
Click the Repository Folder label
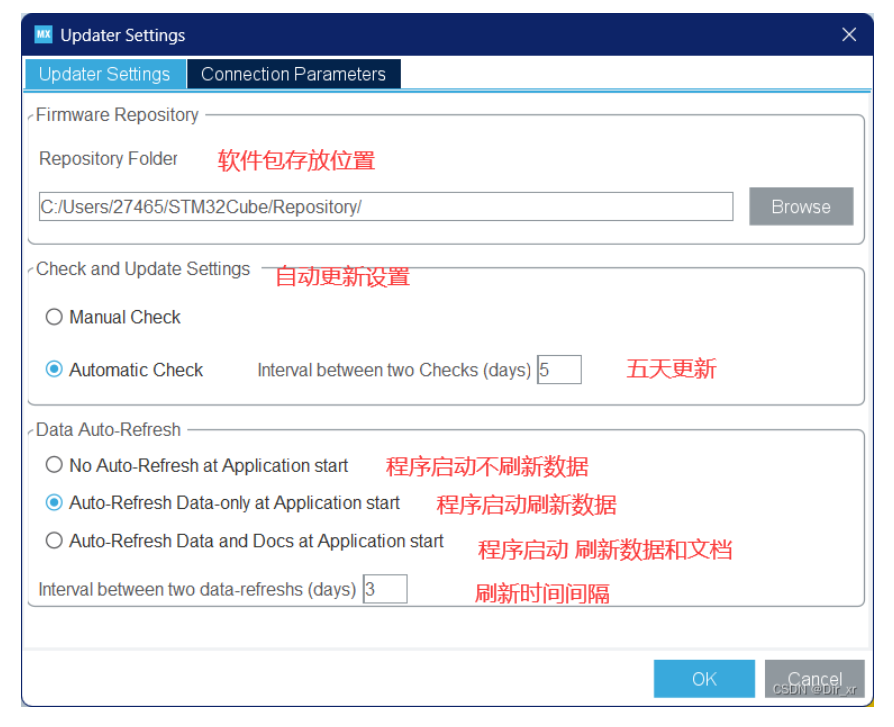pos(108,159)
